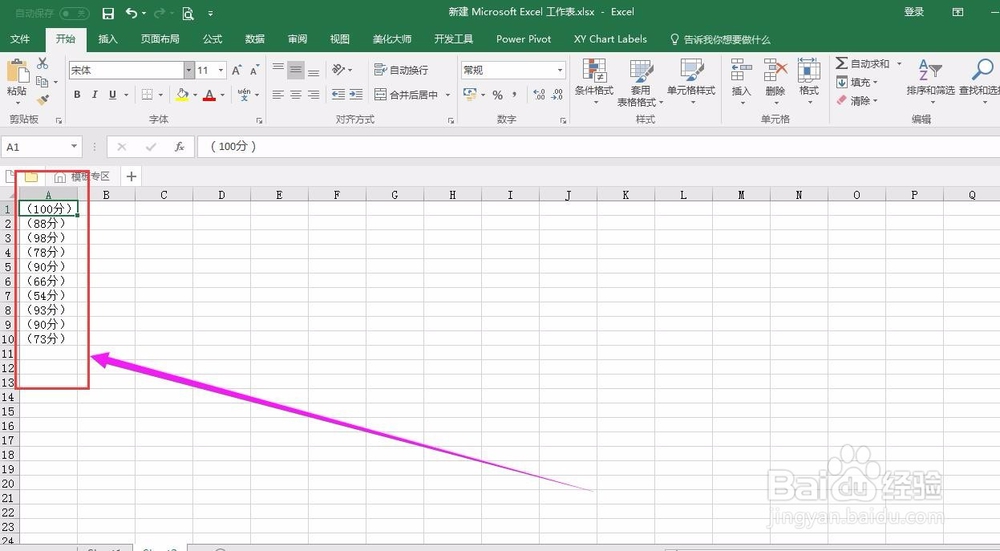Screen dimensions: 1000x551
Task: Open 查找和选择 magnifier icon
Action: (982, 70)
